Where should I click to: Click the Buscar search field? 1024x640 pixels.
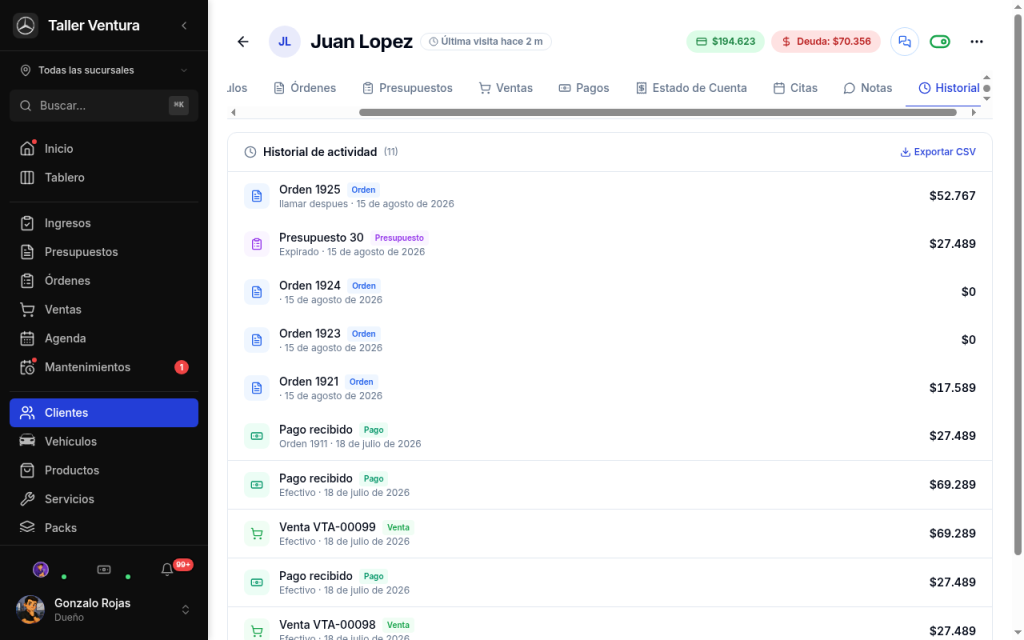pyautogui.click(x=104, y=106)
